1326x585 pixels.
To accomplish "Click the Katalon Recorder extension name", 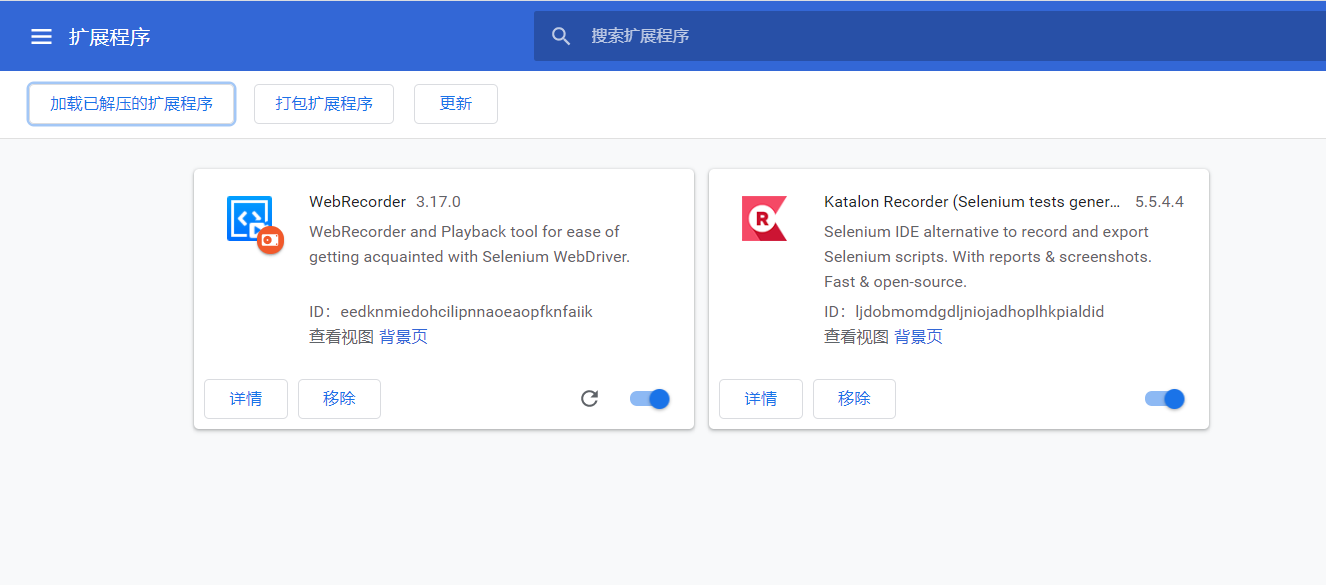I will tap(973, 202).
